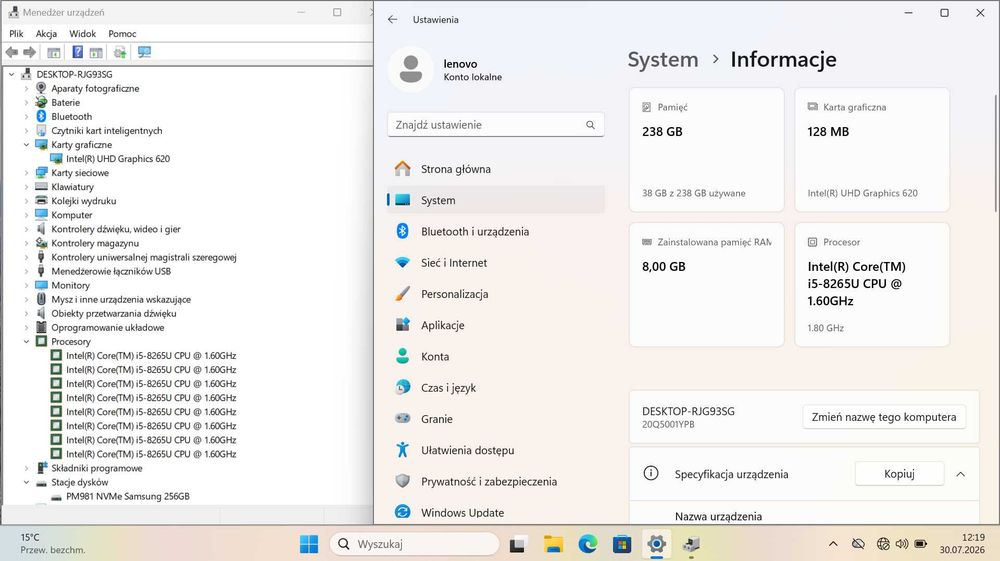Collapse Specyfikacja urządzenia section chevron
The height and width of the screenshot is (561, 1000).
pyautogui.click(x=960, y=474)
